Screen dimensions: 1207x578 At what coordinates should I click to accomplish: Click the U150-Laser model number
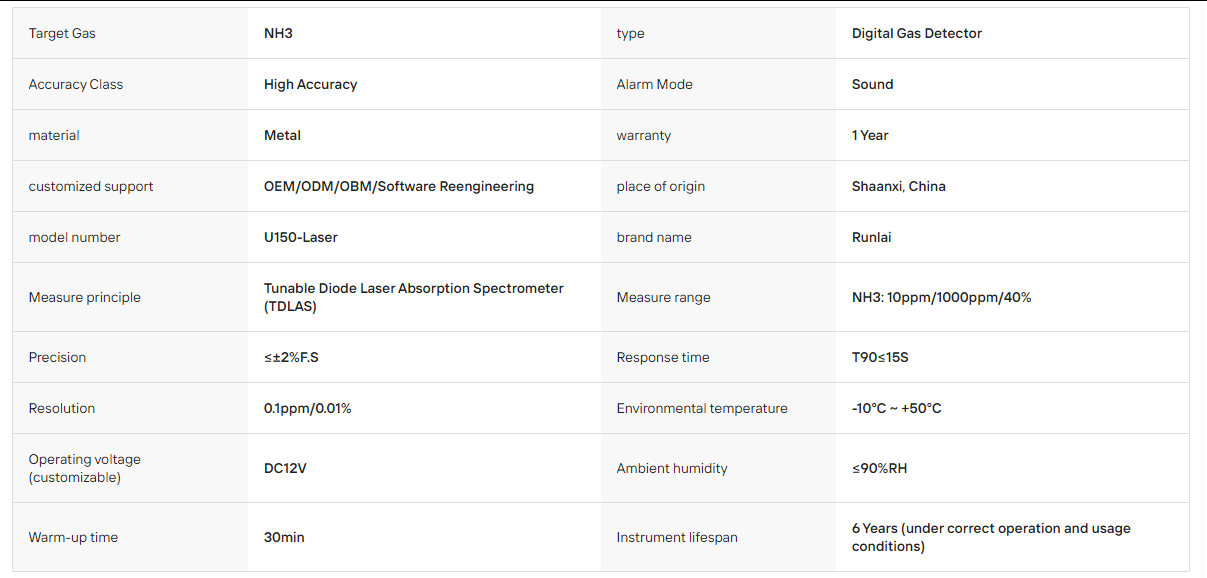point(301,237)
